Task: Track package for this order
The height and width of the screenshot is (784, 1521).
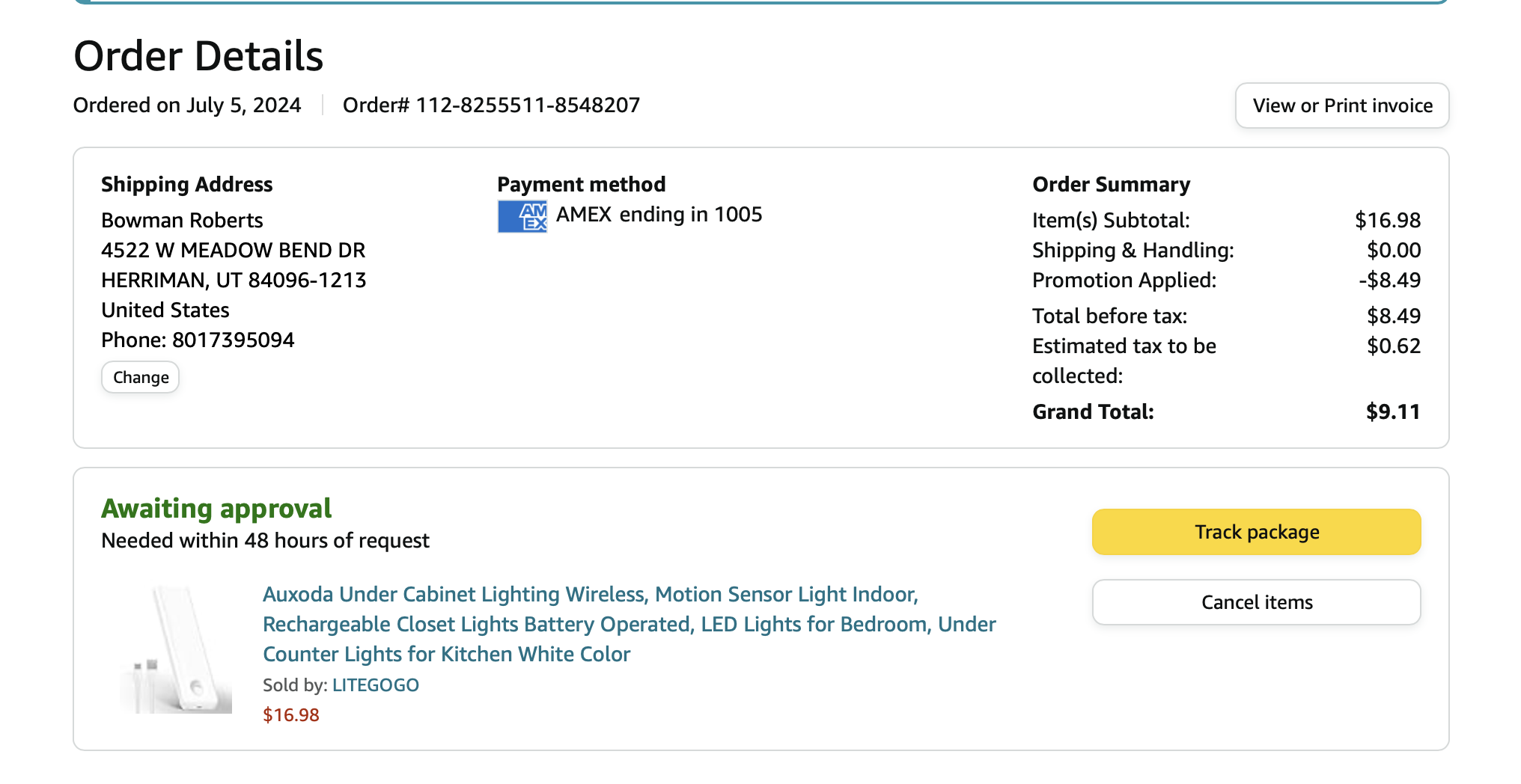Action: coord(1257,532)
